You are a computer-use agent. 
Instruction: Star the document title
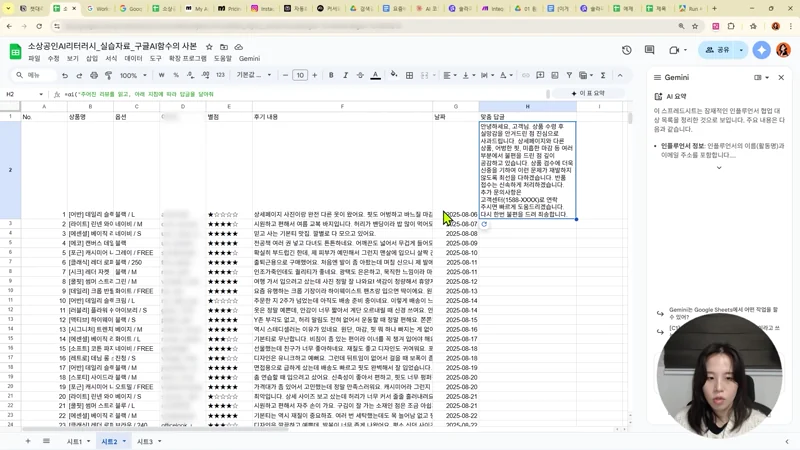(209, 46)
